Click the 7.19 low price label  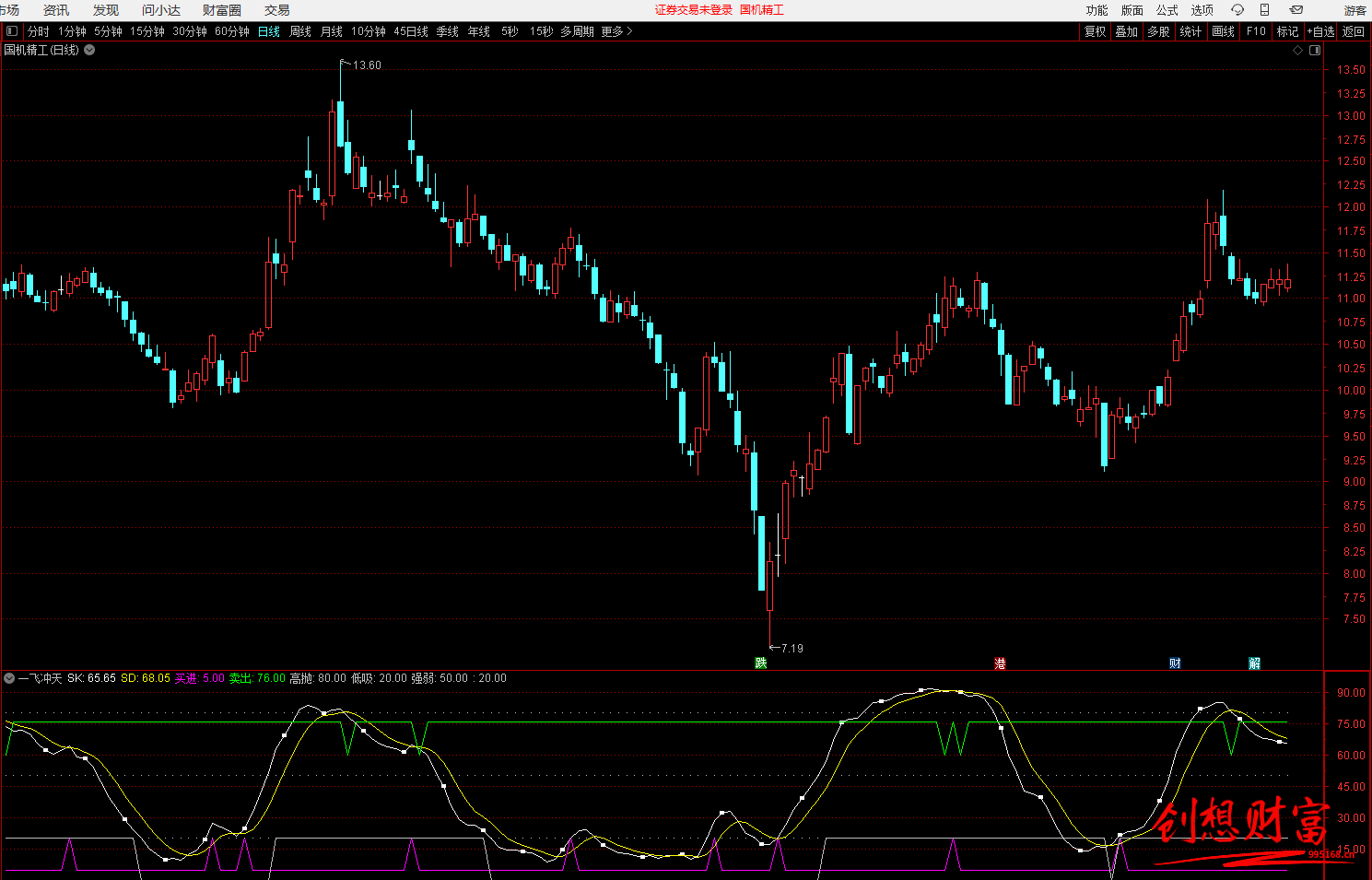(792, 648)
